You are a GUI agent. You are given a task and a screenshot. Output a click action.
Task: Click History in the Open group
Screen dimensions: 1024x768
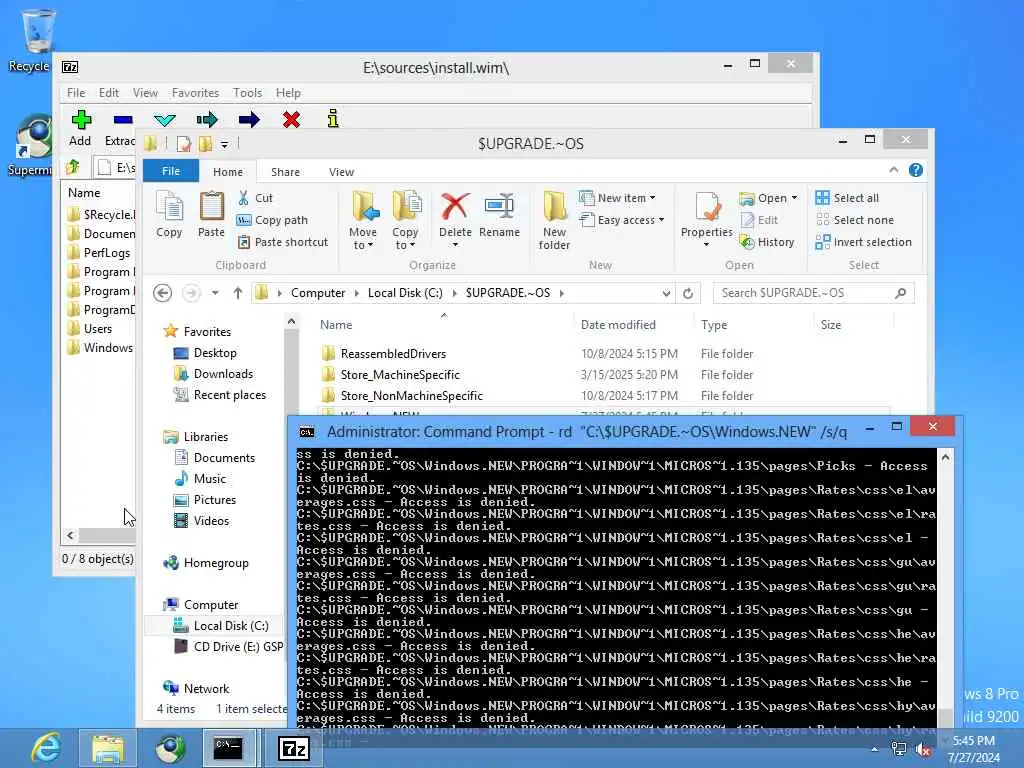(767, 242)
